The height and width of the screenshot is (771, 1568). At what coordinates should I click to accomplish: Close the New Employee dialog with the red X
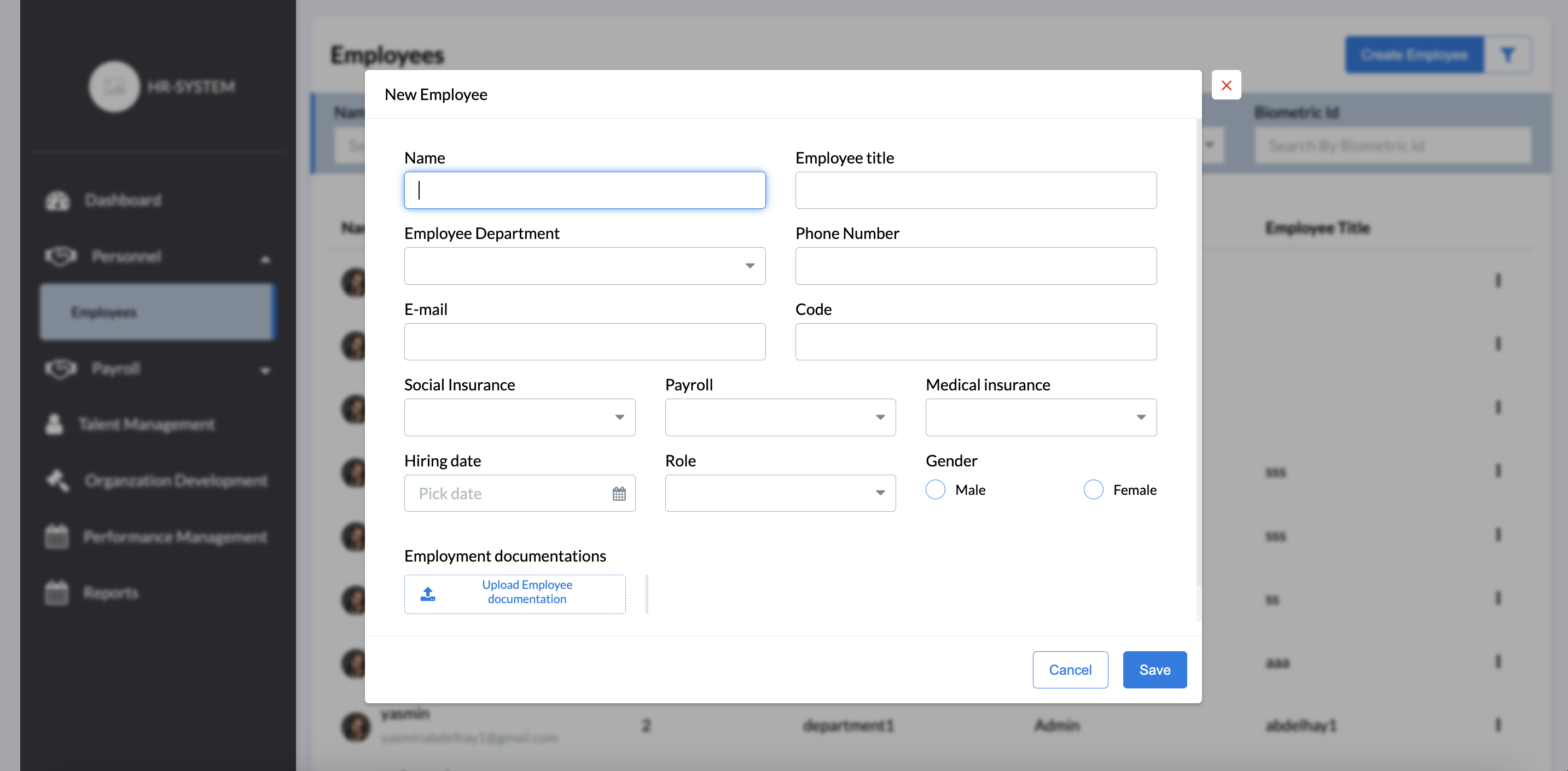tap(1226, 85)
